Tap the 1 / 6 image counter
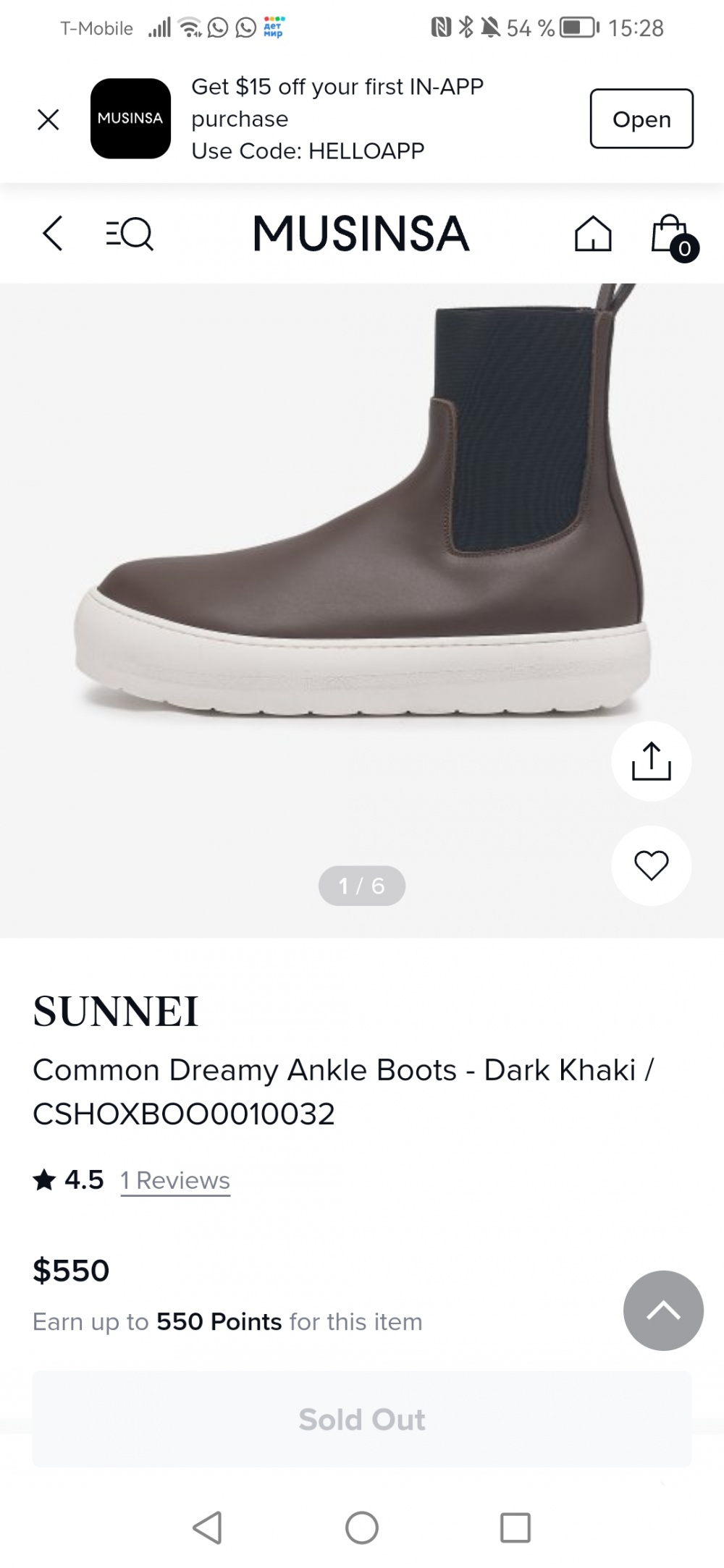724x1568 pixels. (361, 886)
